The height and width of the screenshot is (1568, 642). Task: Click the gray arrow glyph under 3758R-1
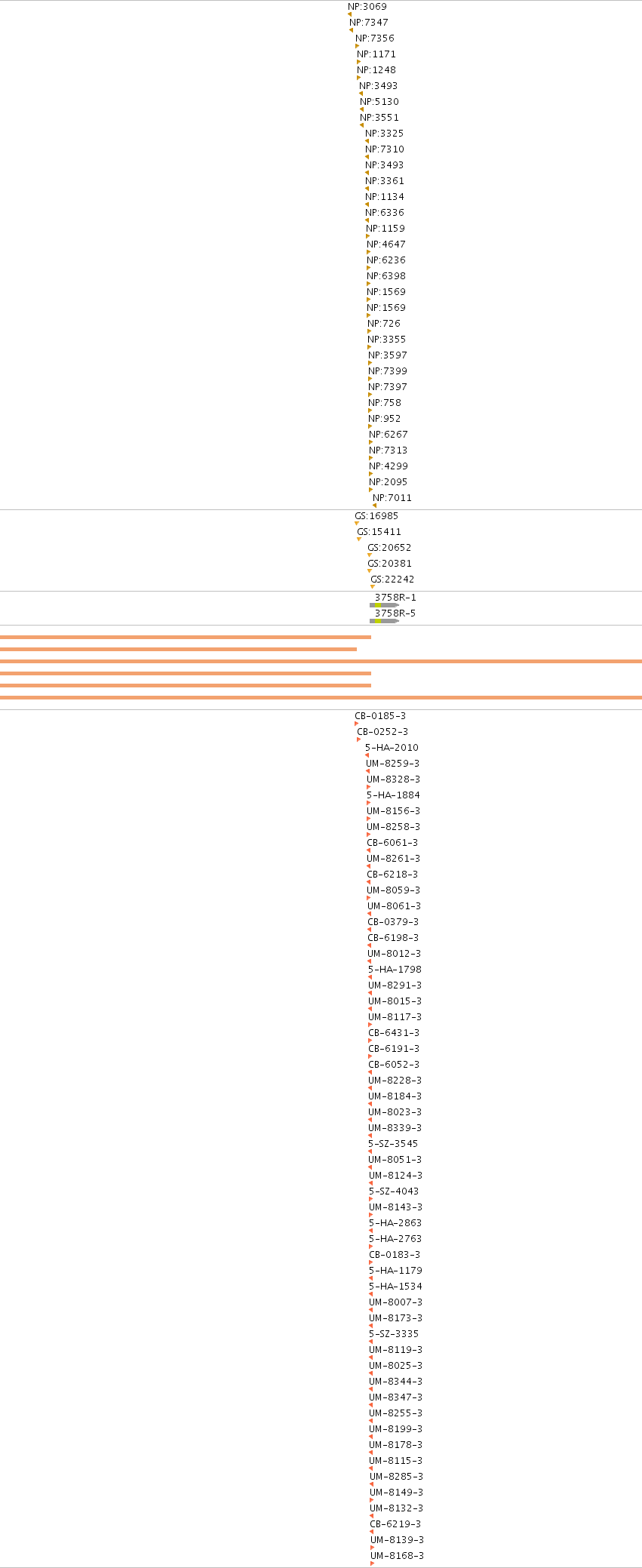tap(385, 605)
